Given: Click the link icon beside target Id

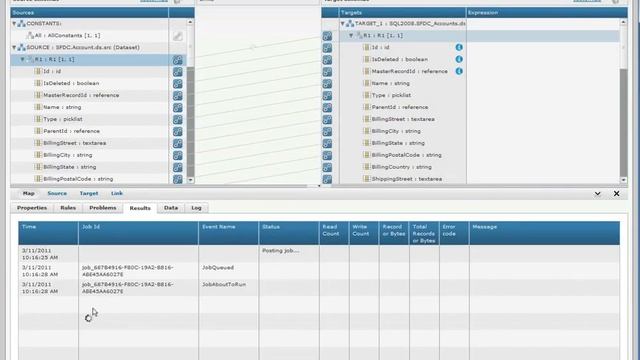Looking at the screenshot, I should click(x=327, y=48).
